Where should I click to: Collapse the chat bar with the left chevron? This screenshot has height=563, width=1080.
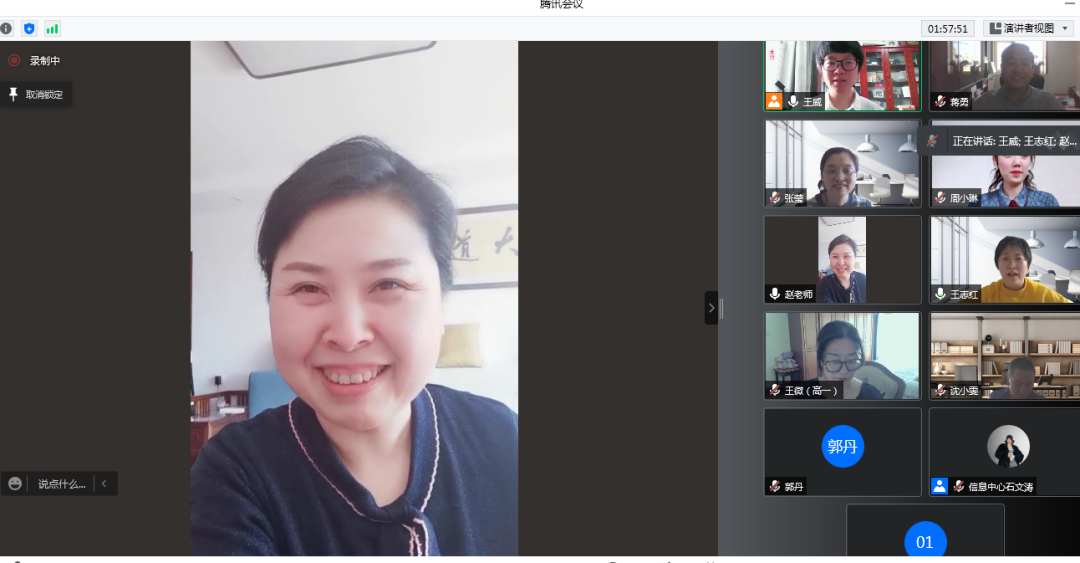[104, 484]
